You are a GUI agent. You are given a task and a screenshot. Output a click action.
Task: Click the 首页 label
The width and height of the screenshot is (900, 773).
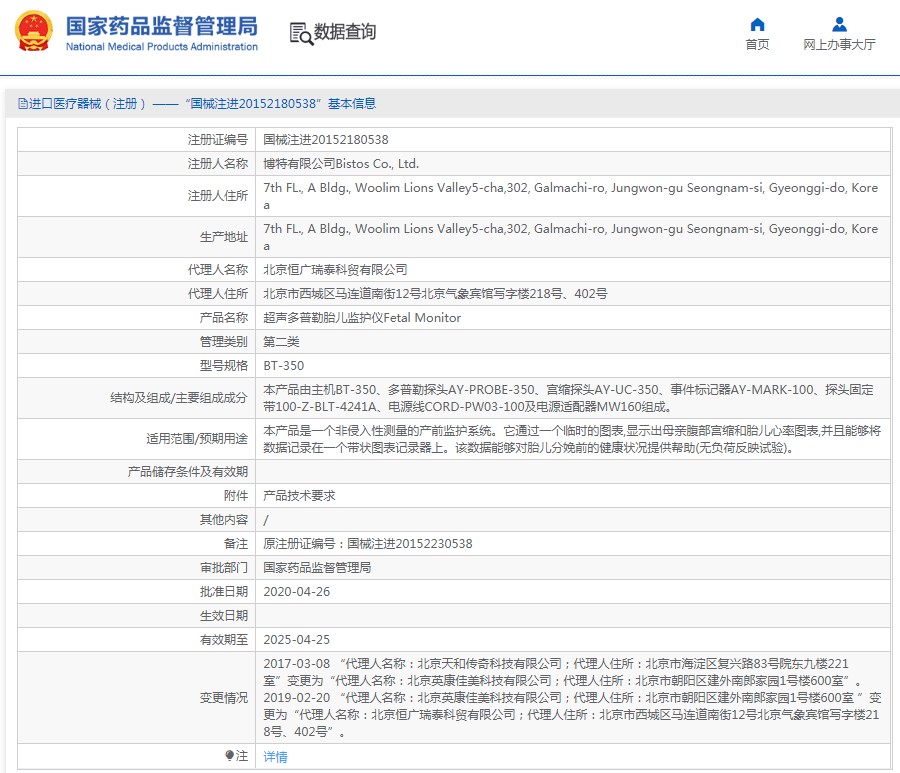point(757,44)
